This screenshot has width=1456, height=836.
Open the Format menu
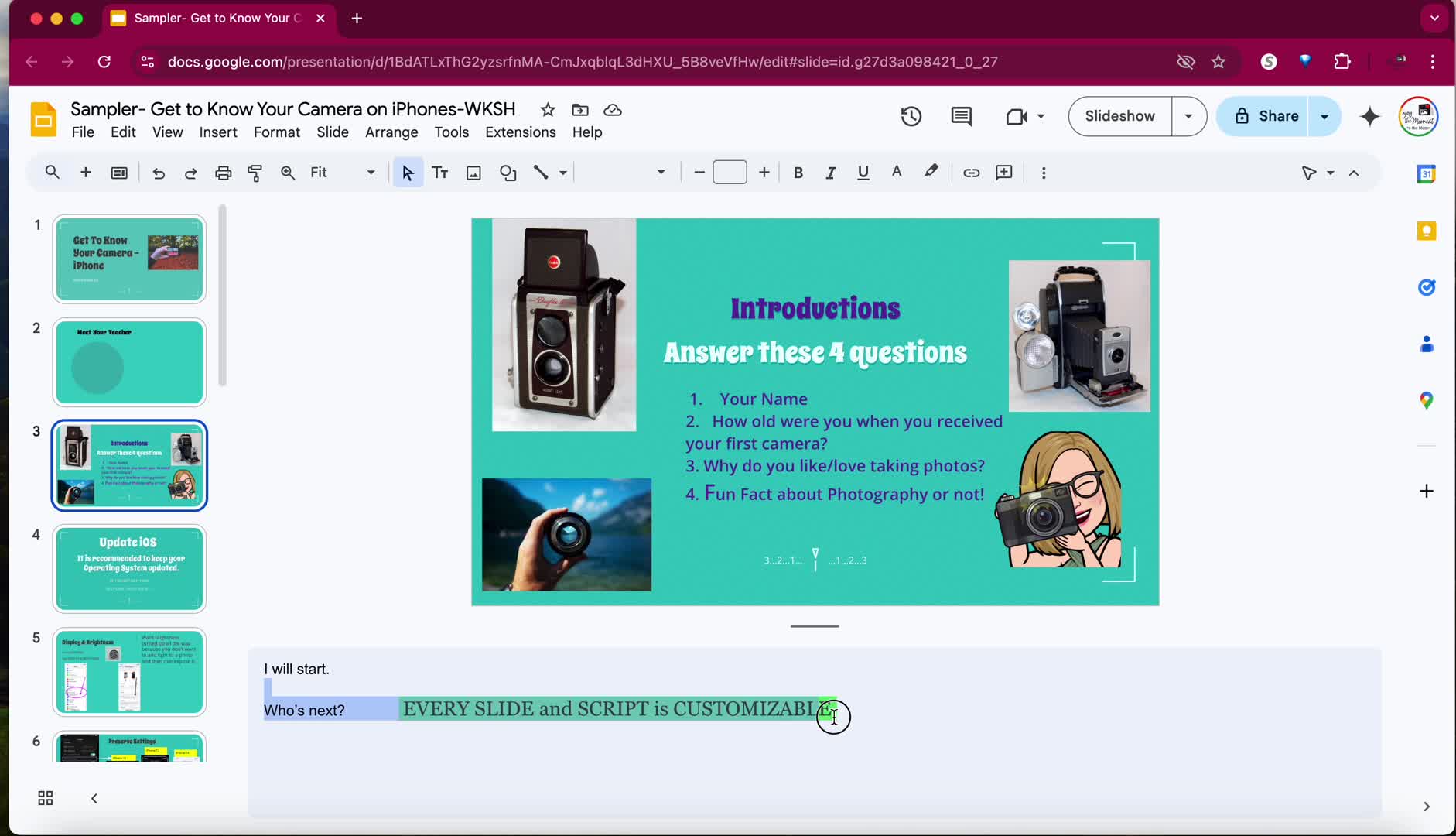(277, 132)
